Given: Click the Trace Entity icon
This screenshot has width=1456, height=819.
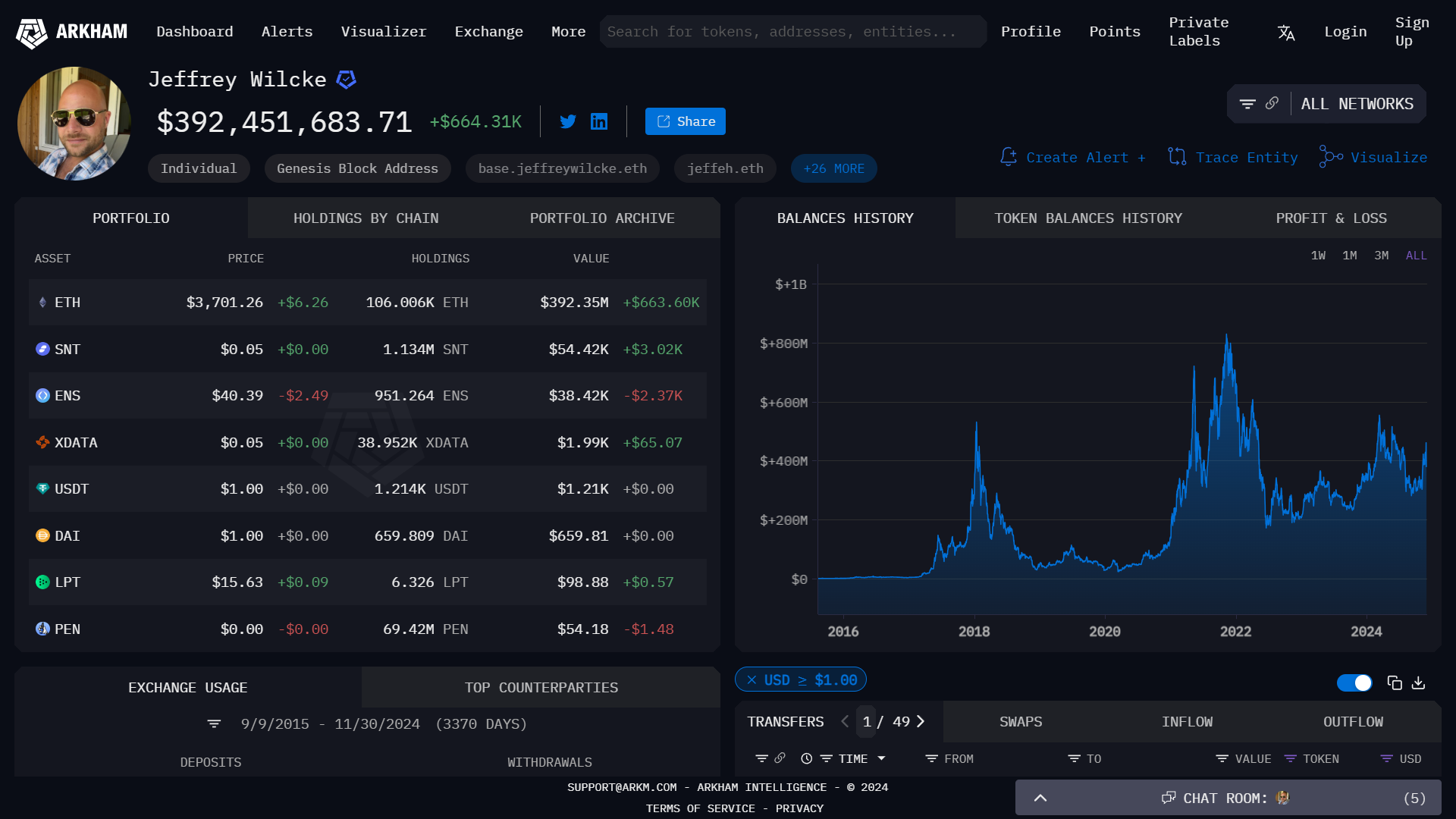Looking at the screenshot, I should tap(1177, 157).
